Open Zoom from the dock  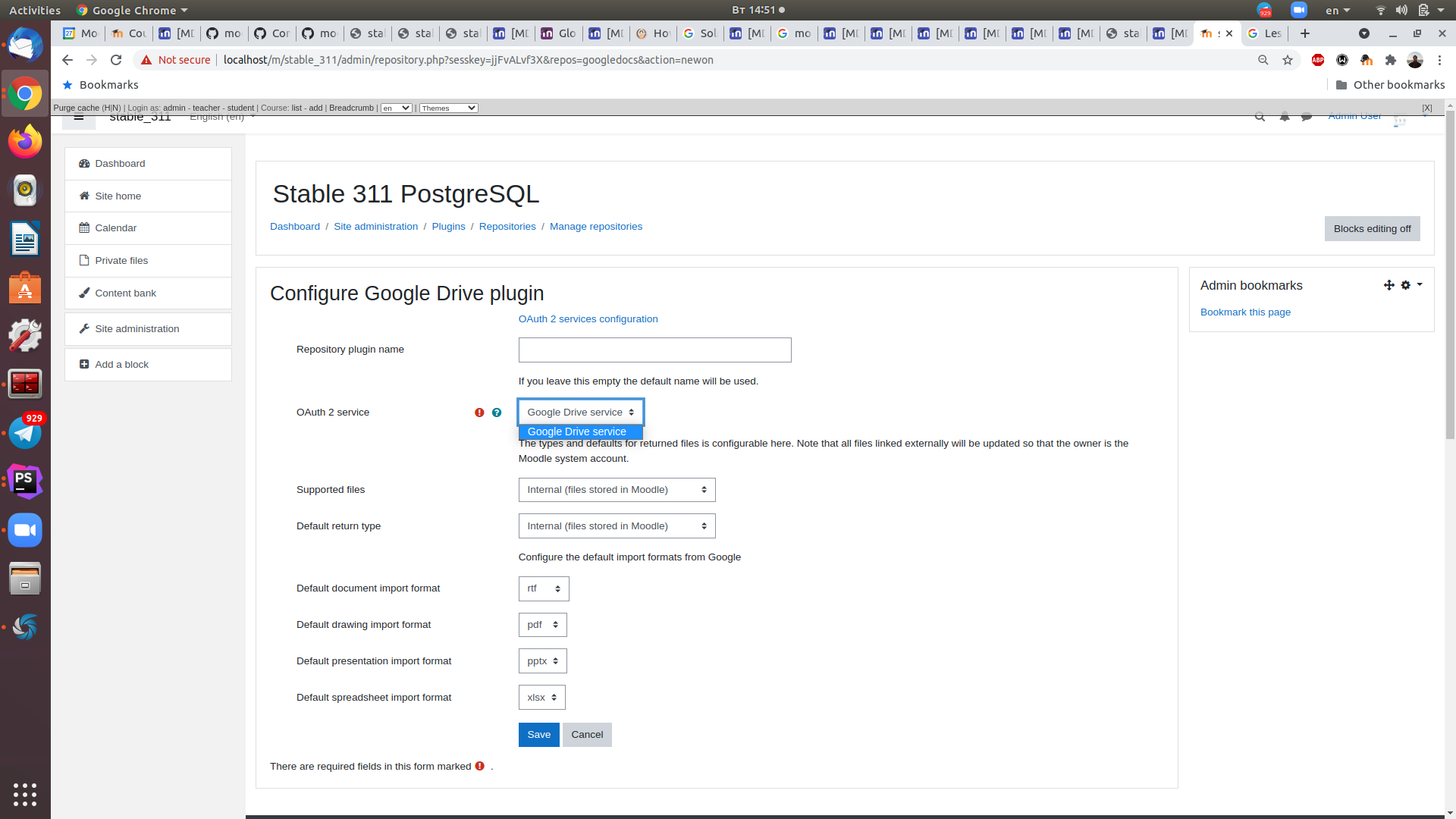click(x=25, y=530)
